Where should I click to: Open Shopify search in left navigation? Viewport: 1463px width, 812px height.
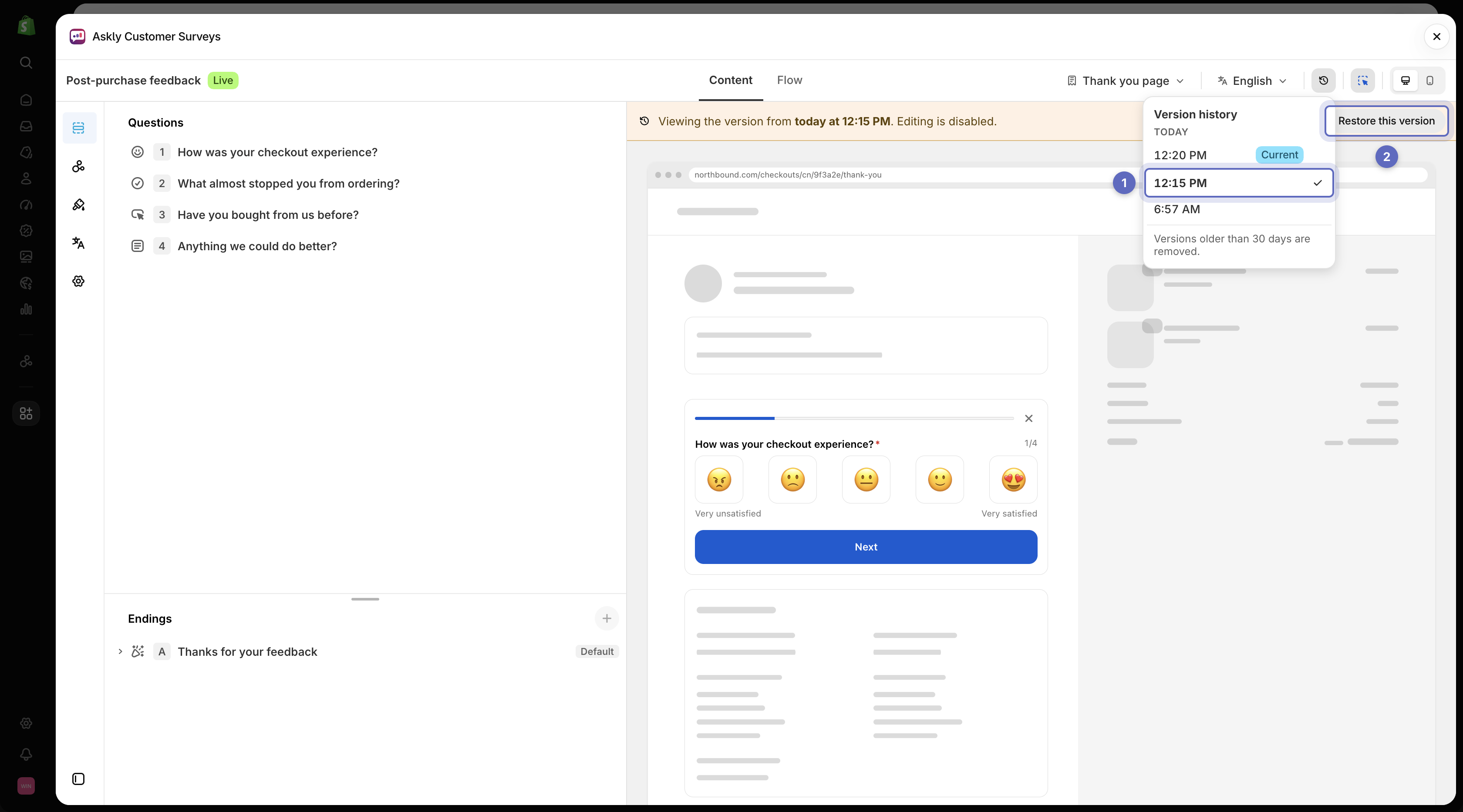(26, 62)
